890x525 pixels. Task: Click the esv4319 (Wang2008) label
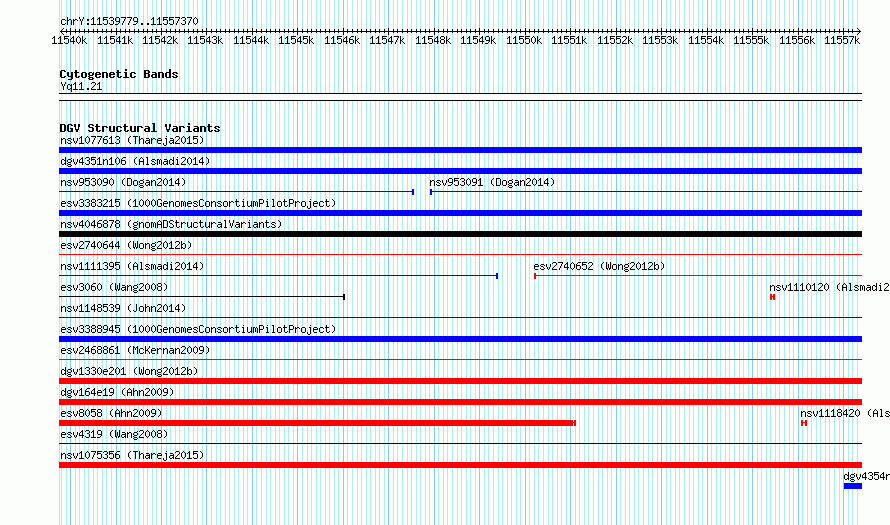[114, 434]
